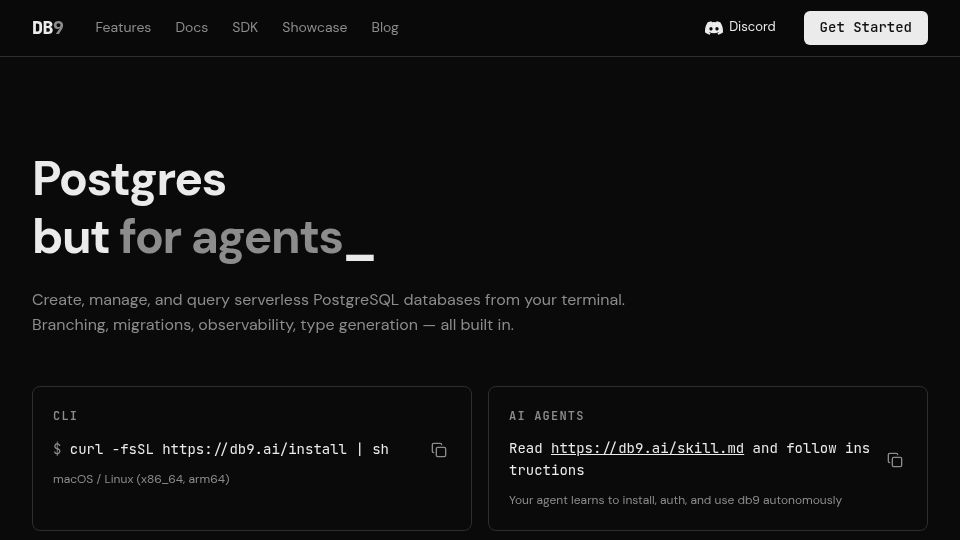This screenshot has height=540, width=960.
Task: Click the "Postgres" headline text
Action: pos(129,180)
